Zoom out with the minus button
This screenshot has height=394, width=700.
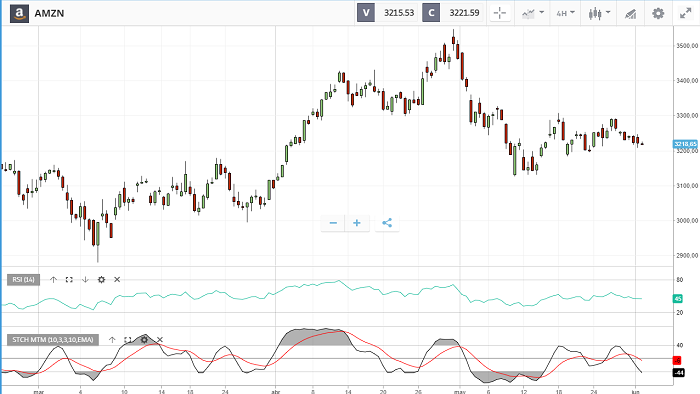pos(333,223)
